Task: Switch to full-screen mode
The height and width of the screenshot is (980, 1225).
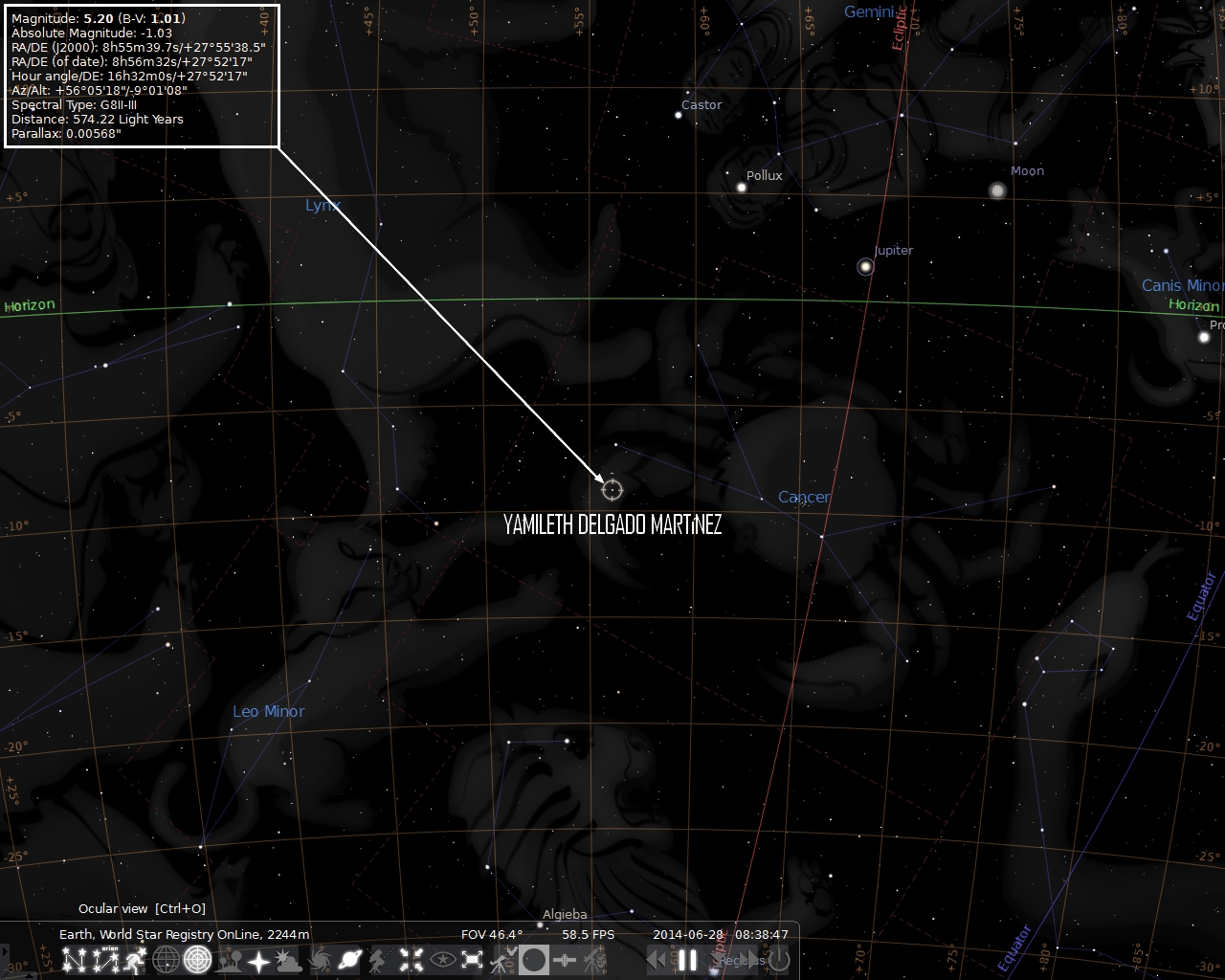Action: pos(473,959)
